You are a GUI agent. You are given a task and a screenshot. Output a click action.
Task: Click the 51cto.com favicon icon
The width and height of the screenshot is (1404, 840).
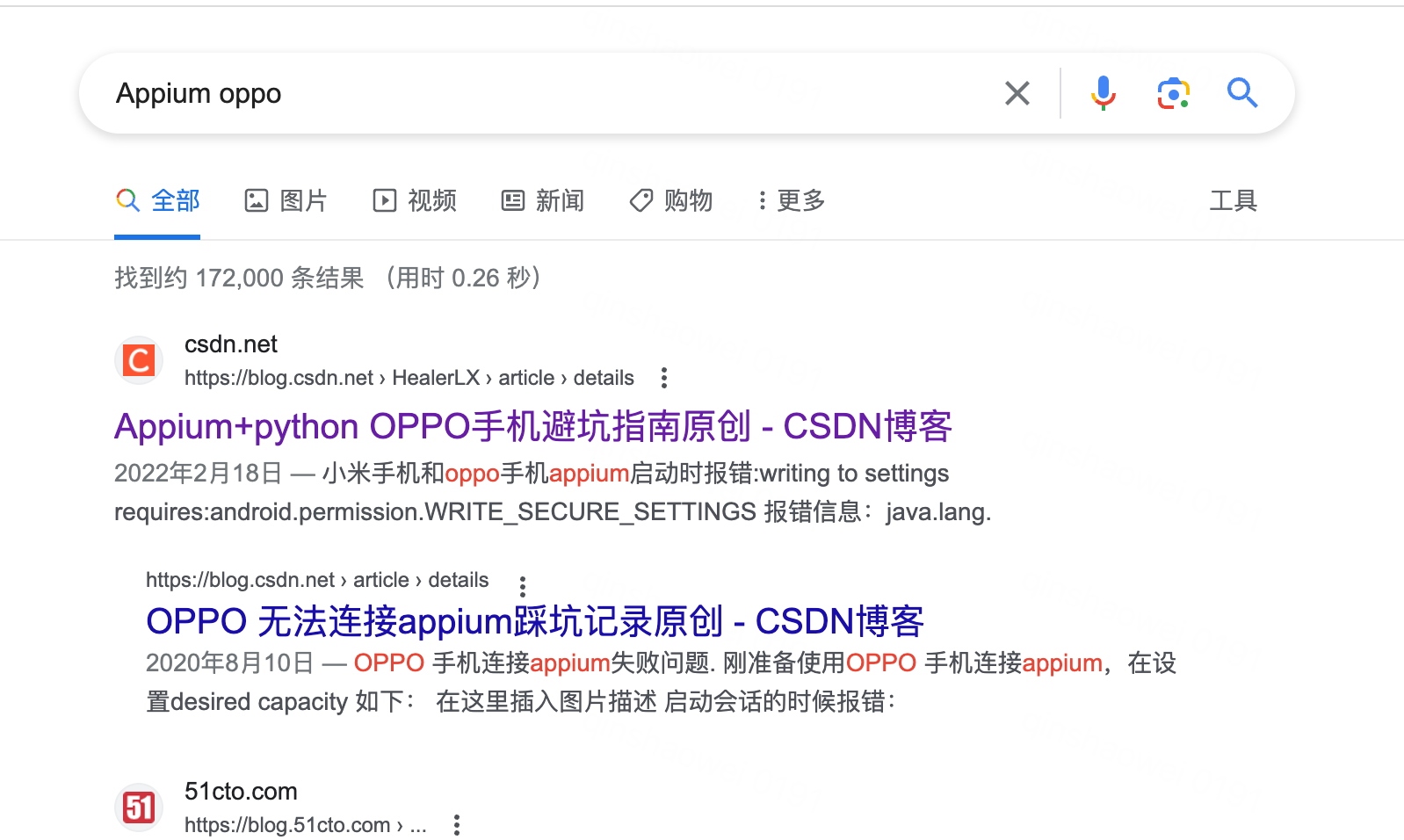pos(139,807)
